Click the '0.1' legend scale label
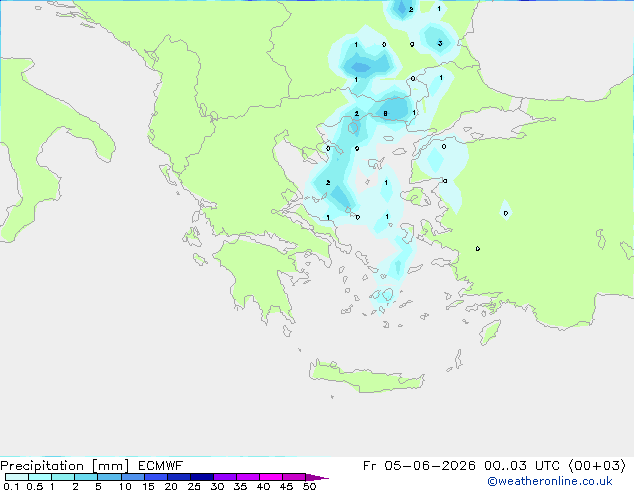Image resolution: width=634 pixels, height=490 pixels. click(11, 486)
